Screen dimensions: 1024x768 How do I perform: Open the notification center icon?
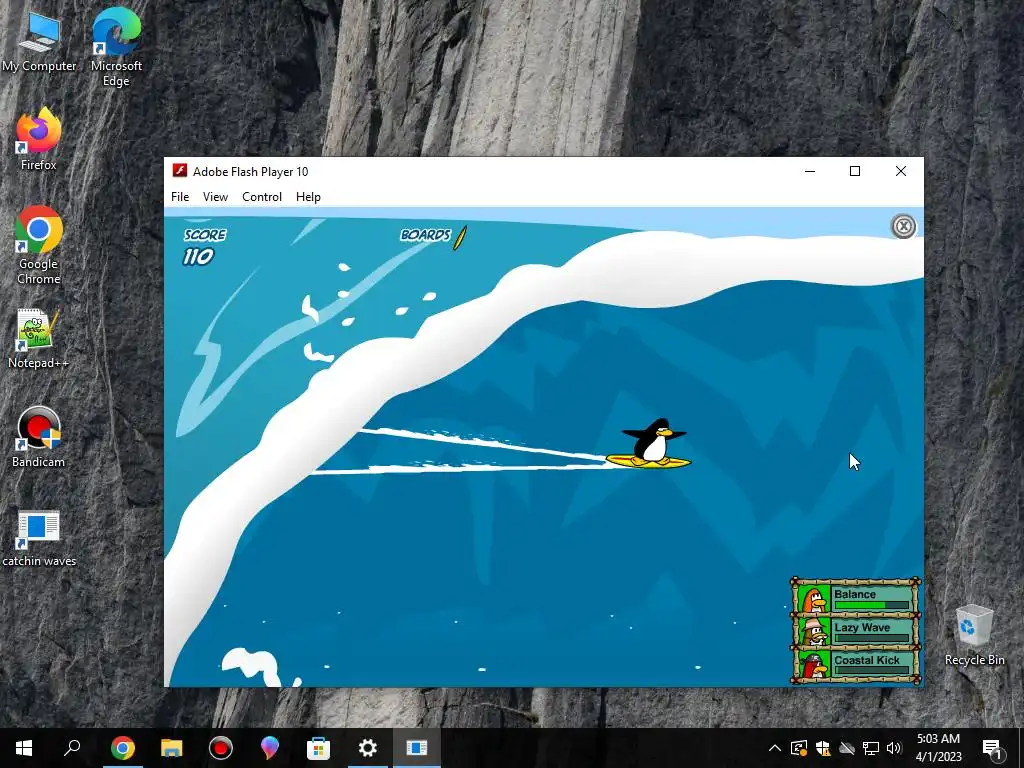(x=992, y=748)
